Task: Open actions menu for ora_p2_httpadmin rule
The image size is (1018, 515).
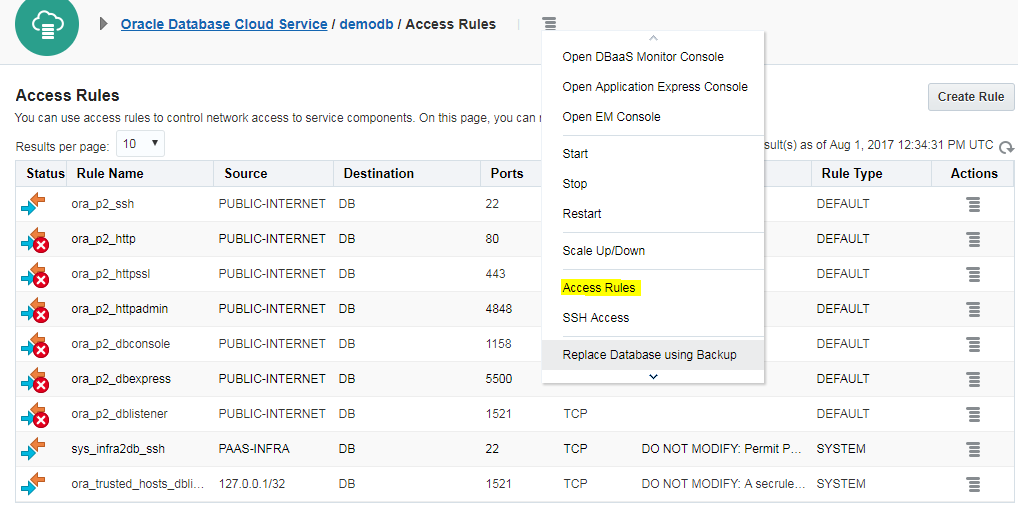Action: pyautogui.click(x=972, y=309)
